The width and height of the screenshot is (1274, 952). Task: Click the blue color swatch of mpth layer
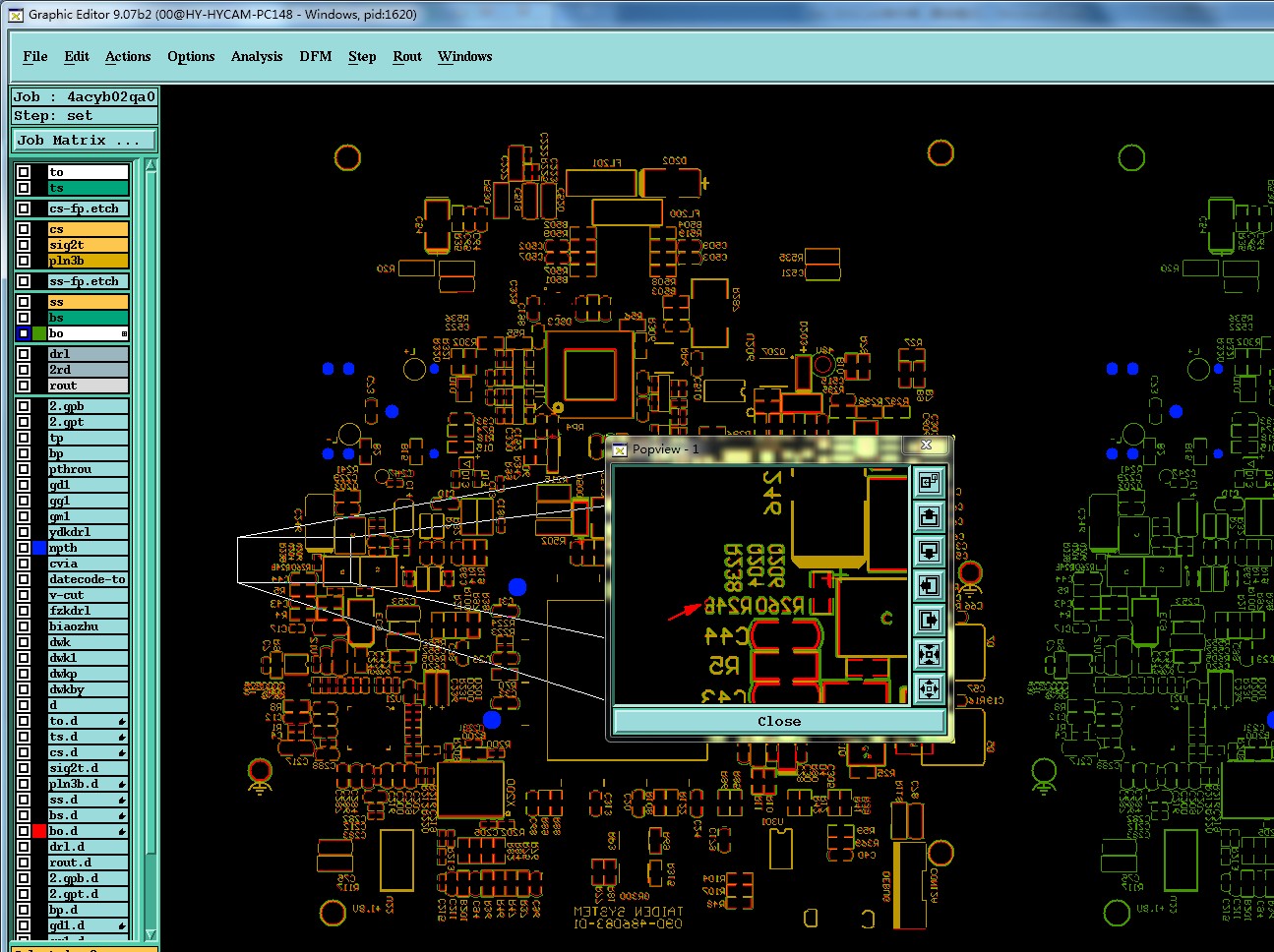pyautogui.click(x=39, y=548)
